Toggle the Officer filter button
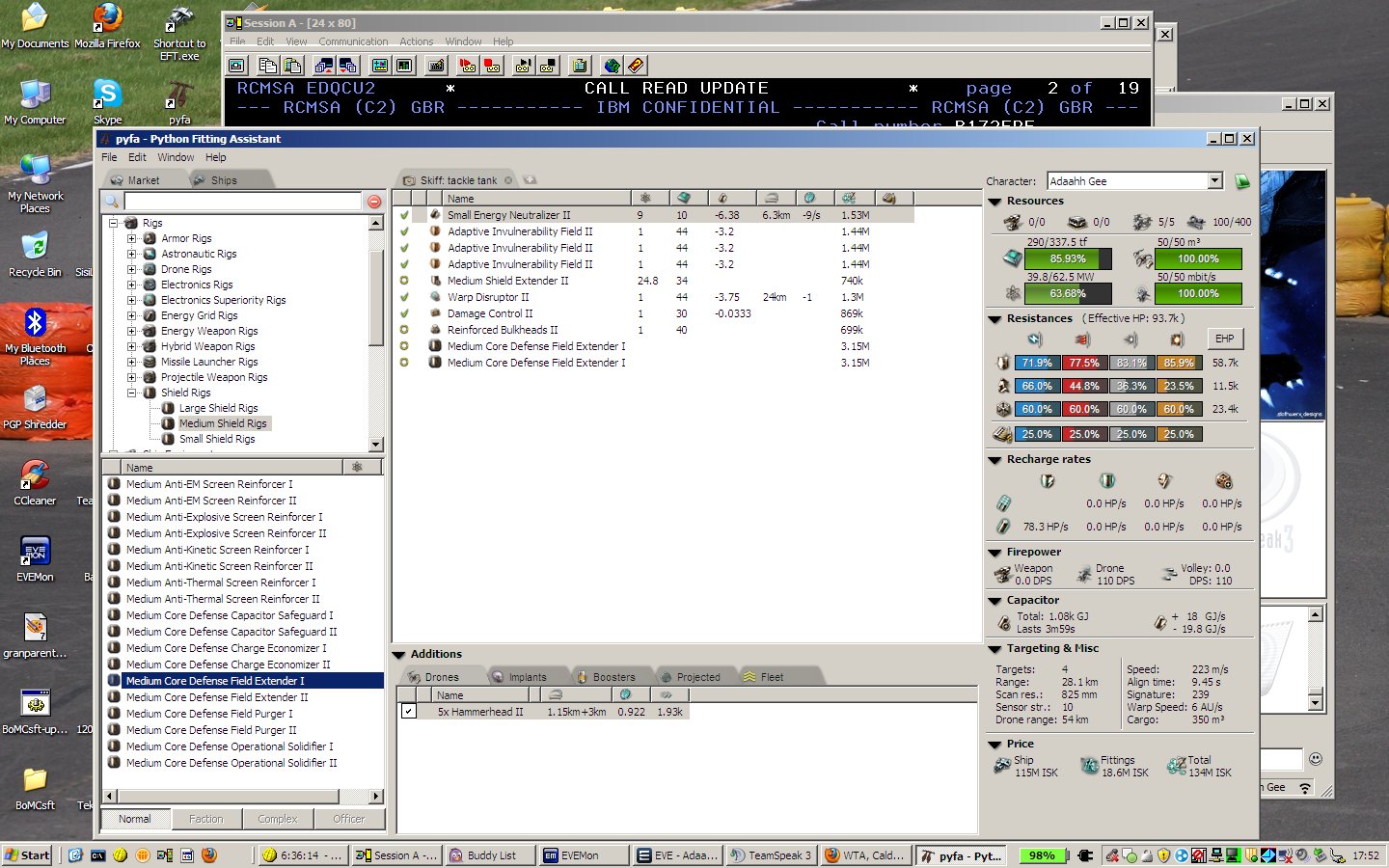The width and height of the screenshot is (1389, 868). 348,819
